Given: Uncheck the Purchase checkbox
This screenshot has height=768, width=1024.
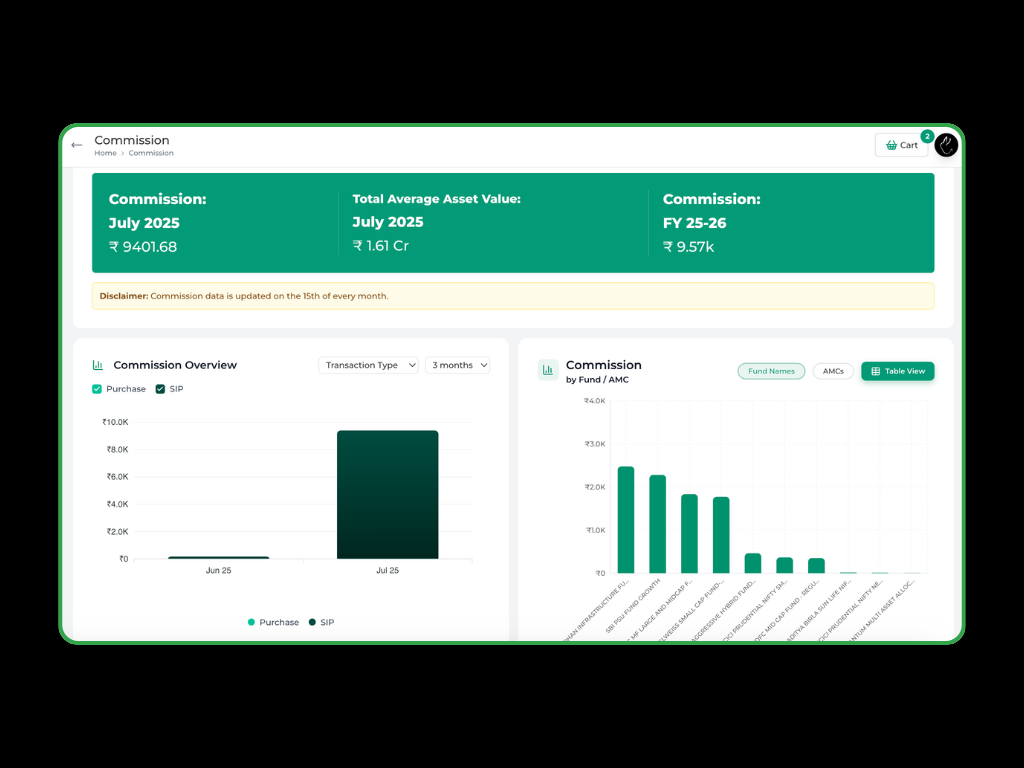Looking at the screenshot, I should pyautogui.click(x=97, y=389).
